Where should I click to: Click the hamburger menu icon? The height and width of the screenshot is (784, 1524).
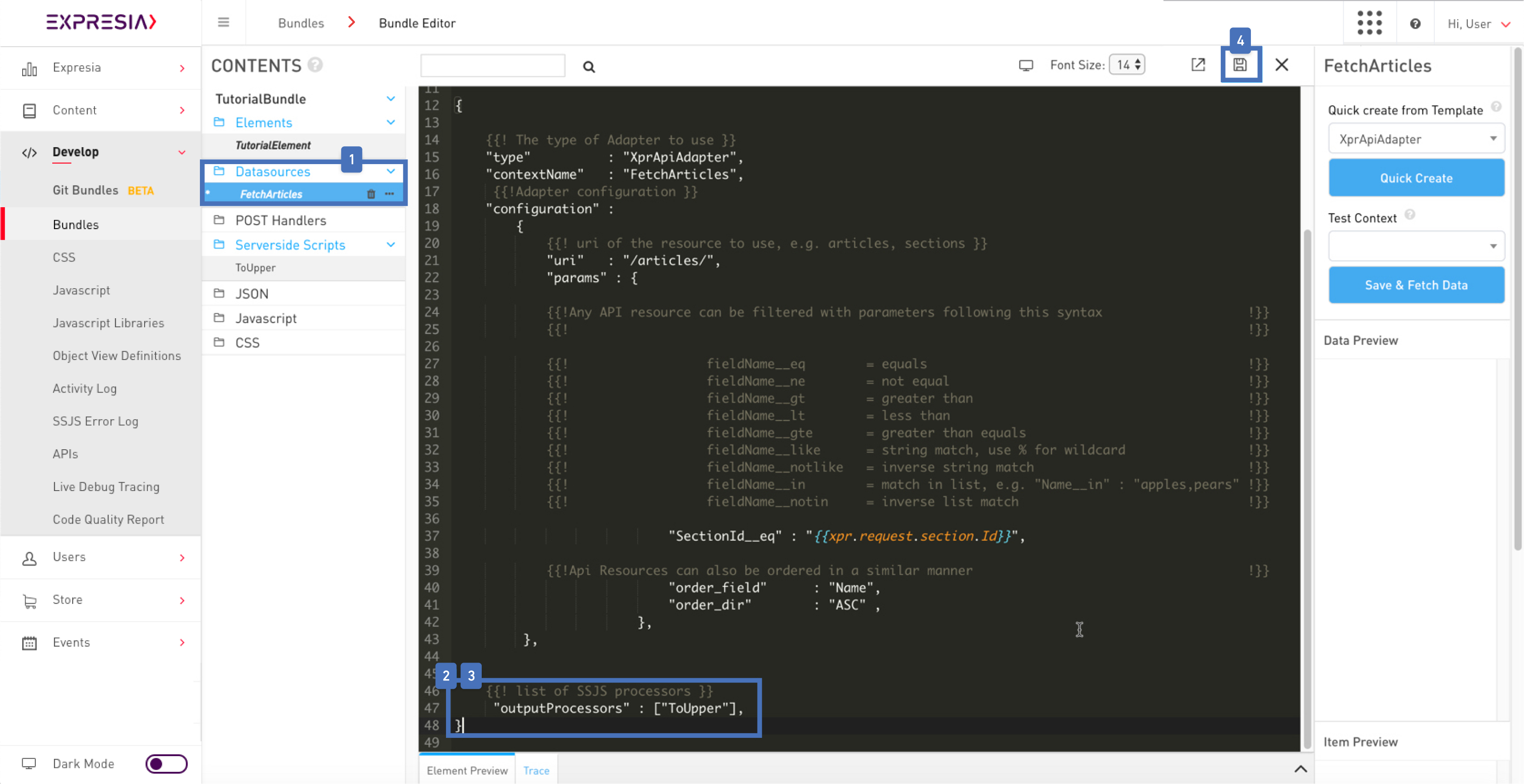pos(223,23)
